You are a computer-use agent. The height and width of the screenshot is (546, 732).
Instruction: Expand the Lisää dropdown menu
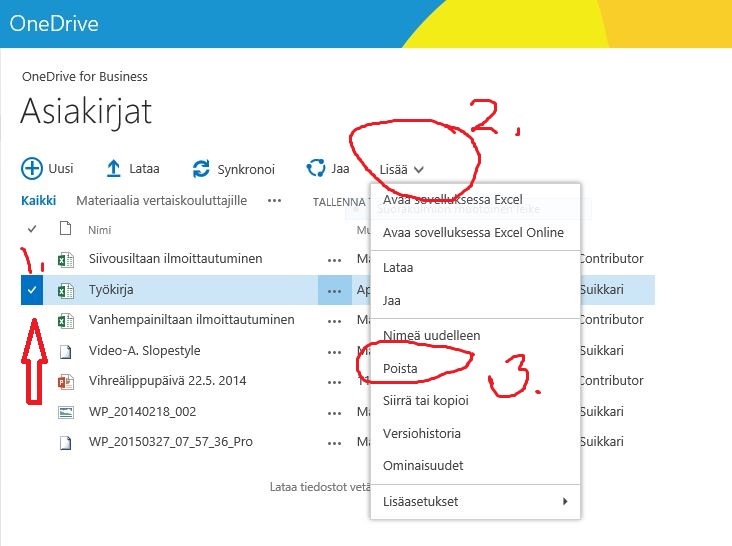401,170
